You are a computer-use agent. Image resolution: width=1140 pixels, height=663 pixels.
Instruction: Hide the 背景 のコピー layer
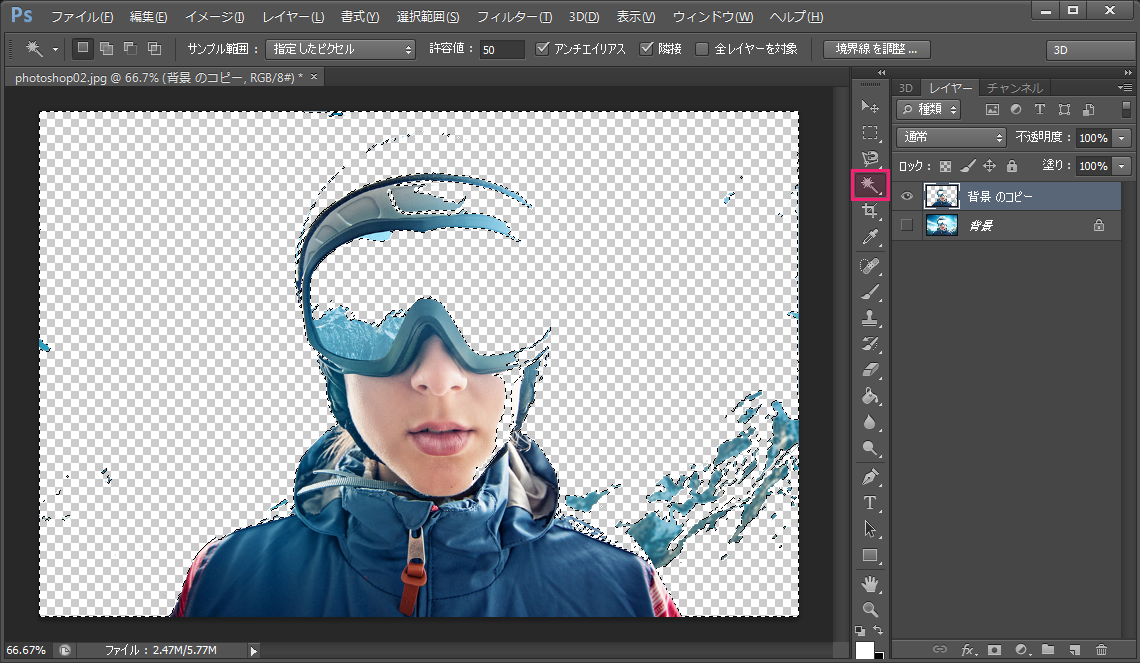pyautogui.click(x=907, y=197)
